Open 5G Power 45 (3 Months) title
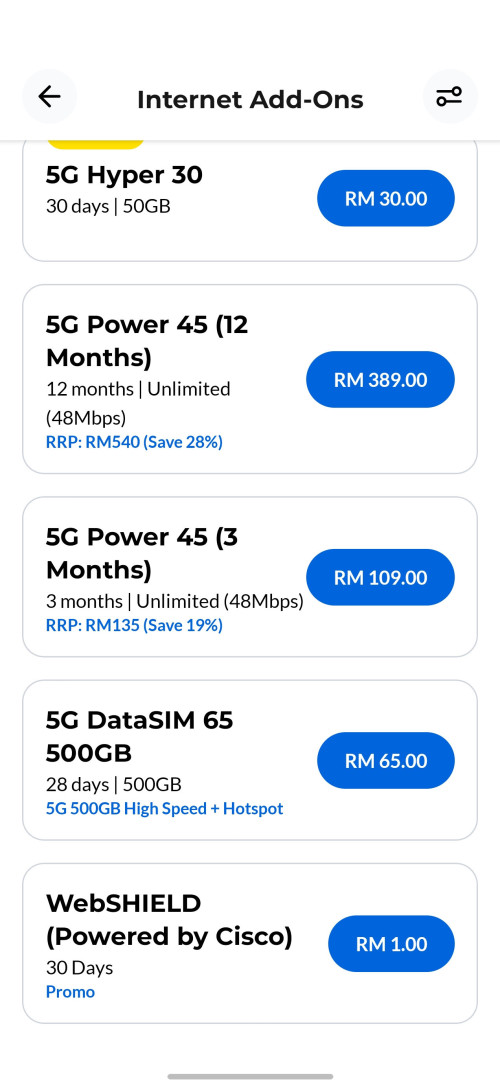Image resolution: width=500 pixels, height=1090 pixels. click(143, 553)
